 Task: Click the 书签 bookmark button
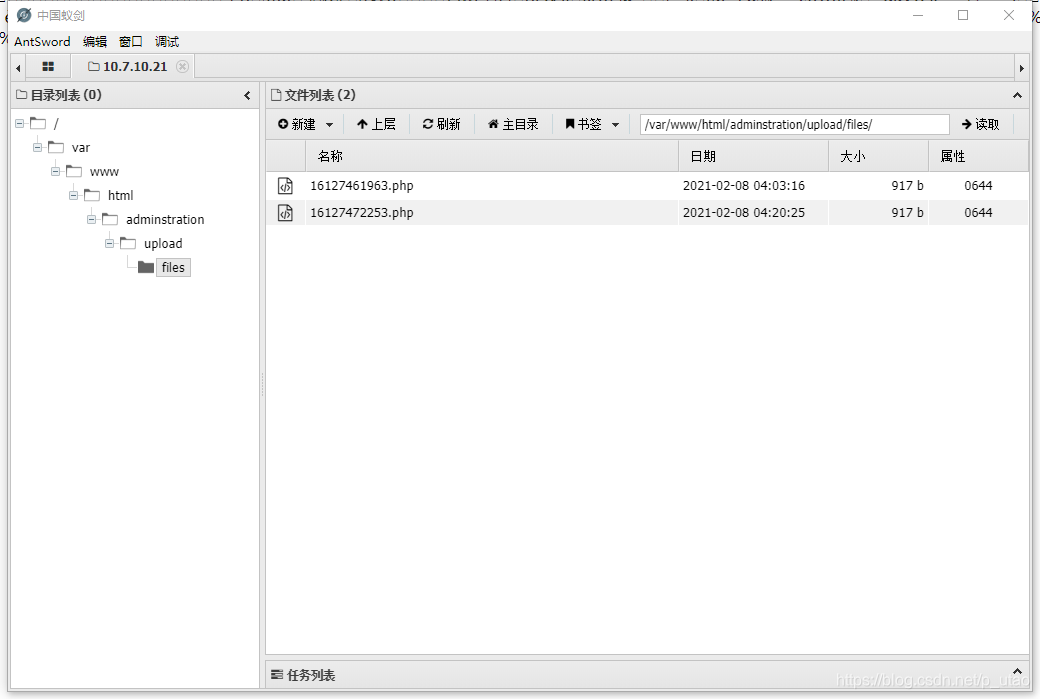[x=584, y=124]
